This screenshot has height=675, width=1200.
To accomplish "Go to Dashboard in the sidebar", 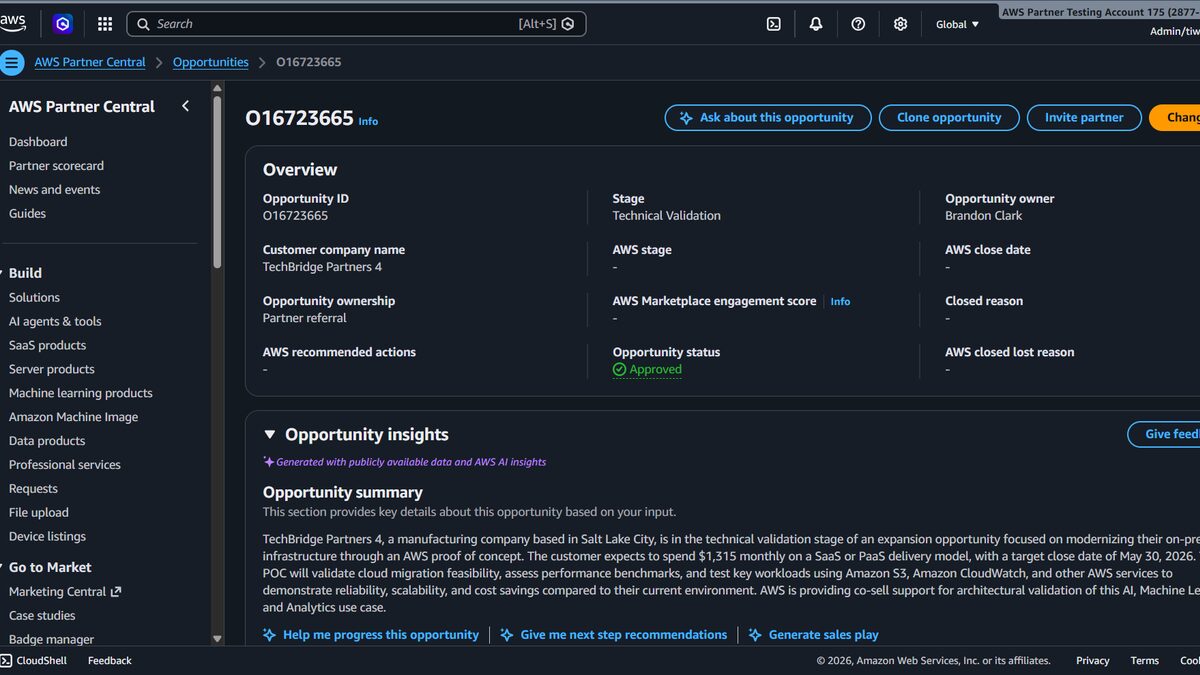I will tap(38, 141).
